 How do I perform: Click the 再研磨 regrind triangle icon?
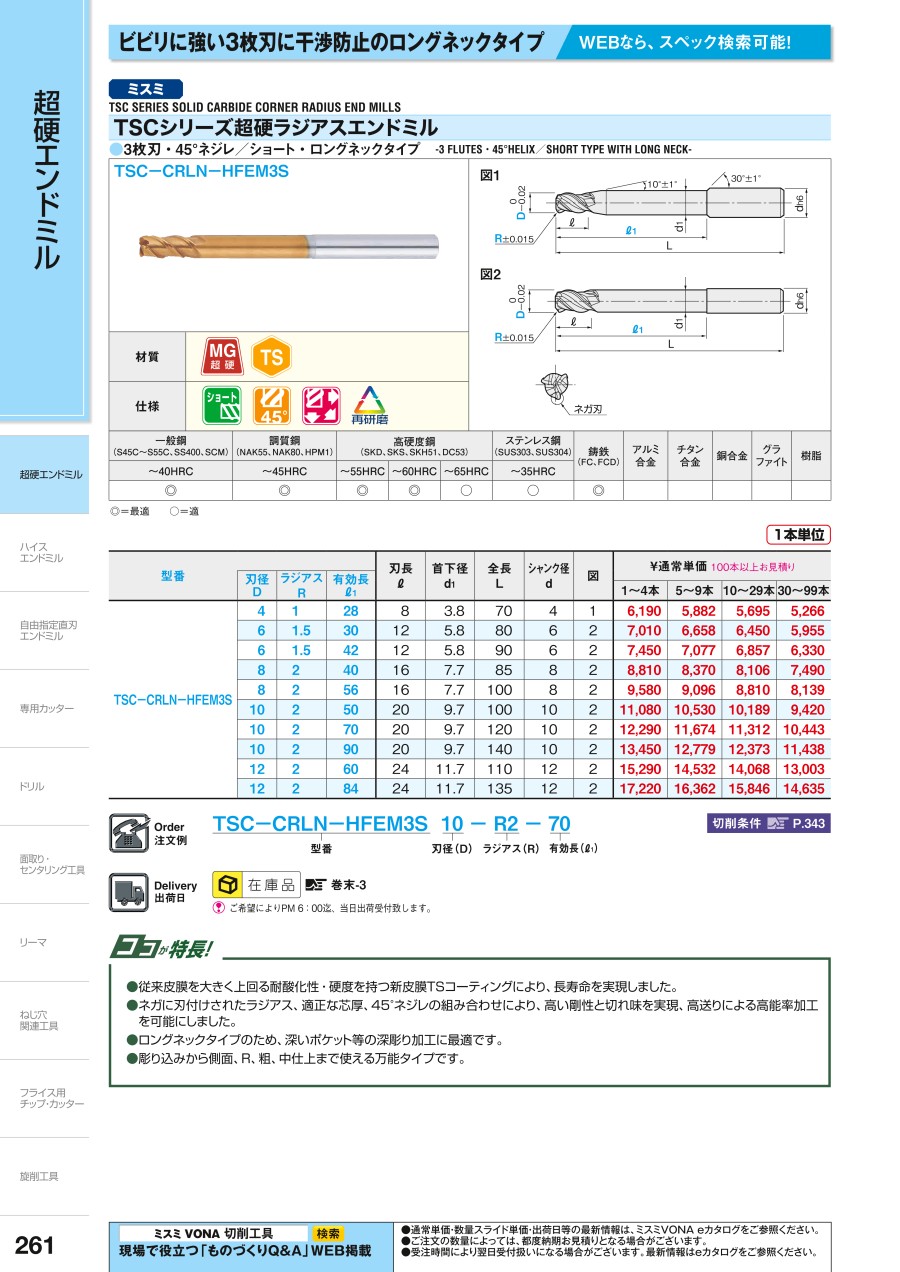[370, 404]
